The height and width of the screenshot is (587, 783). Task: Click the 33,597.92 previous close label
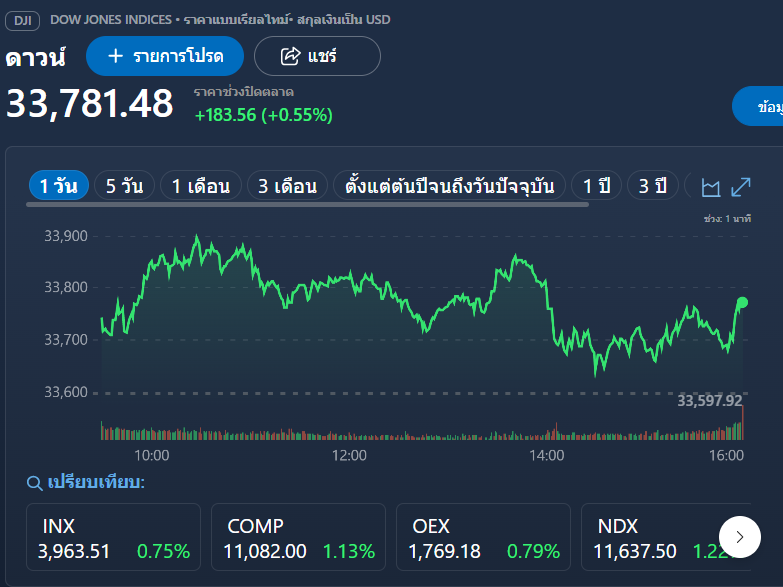tap(710, 401)
